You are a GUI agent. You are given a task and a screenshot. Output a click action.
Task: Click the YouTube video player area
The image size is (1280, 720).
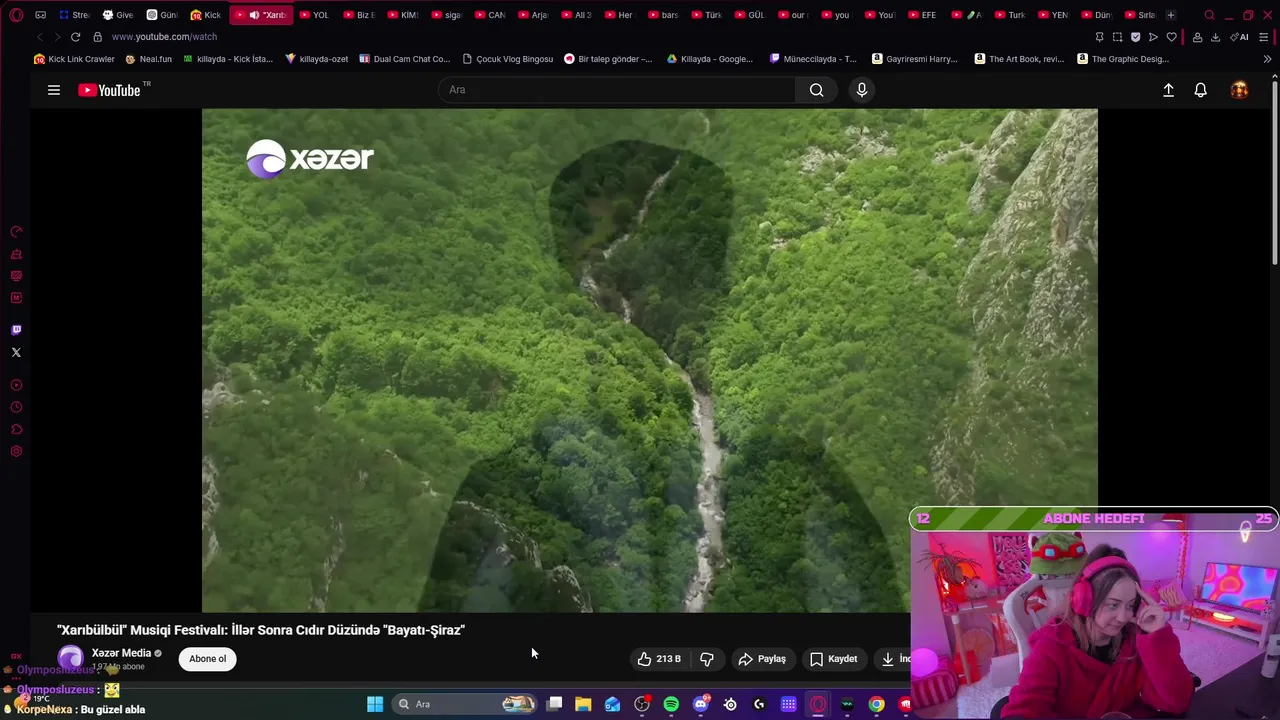(x=649, y=360)
